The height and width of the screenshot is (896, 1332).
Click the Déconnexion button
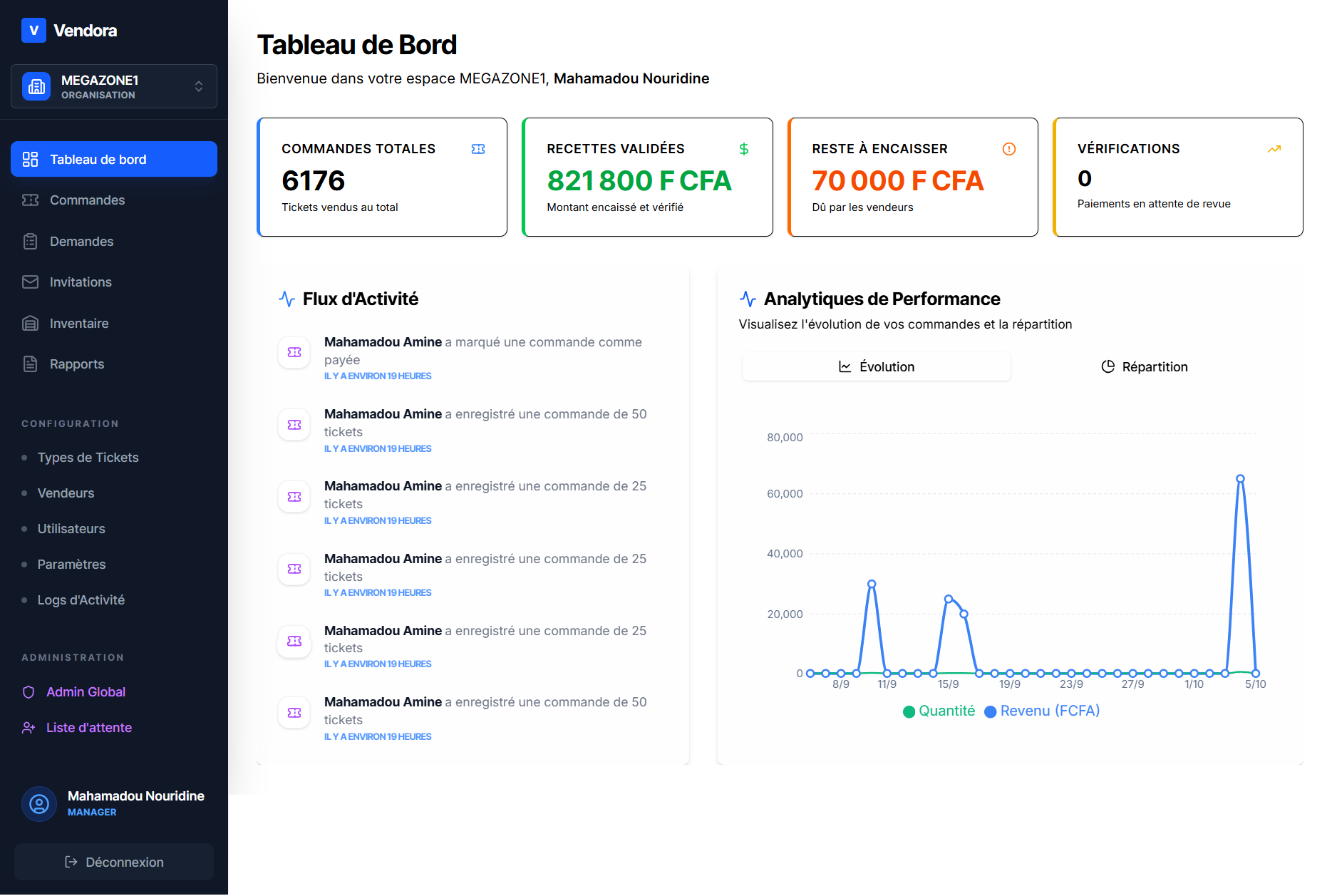click(114, 862)
